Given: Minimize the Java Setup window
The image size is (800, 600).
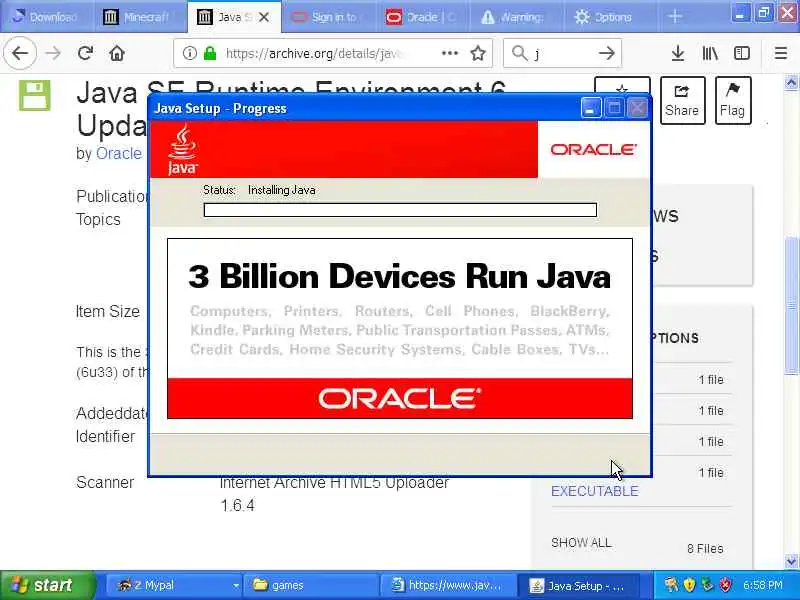Looking at the screenshot, I should tap(591, 108).
